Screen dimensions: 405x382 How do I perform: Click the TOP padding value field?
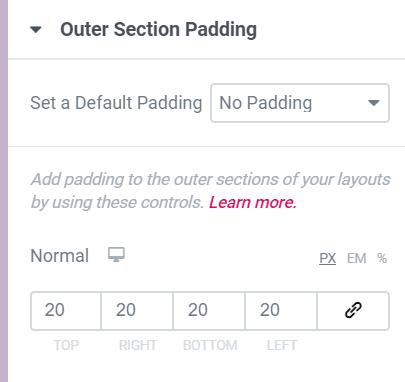click(x=66, y=311)
